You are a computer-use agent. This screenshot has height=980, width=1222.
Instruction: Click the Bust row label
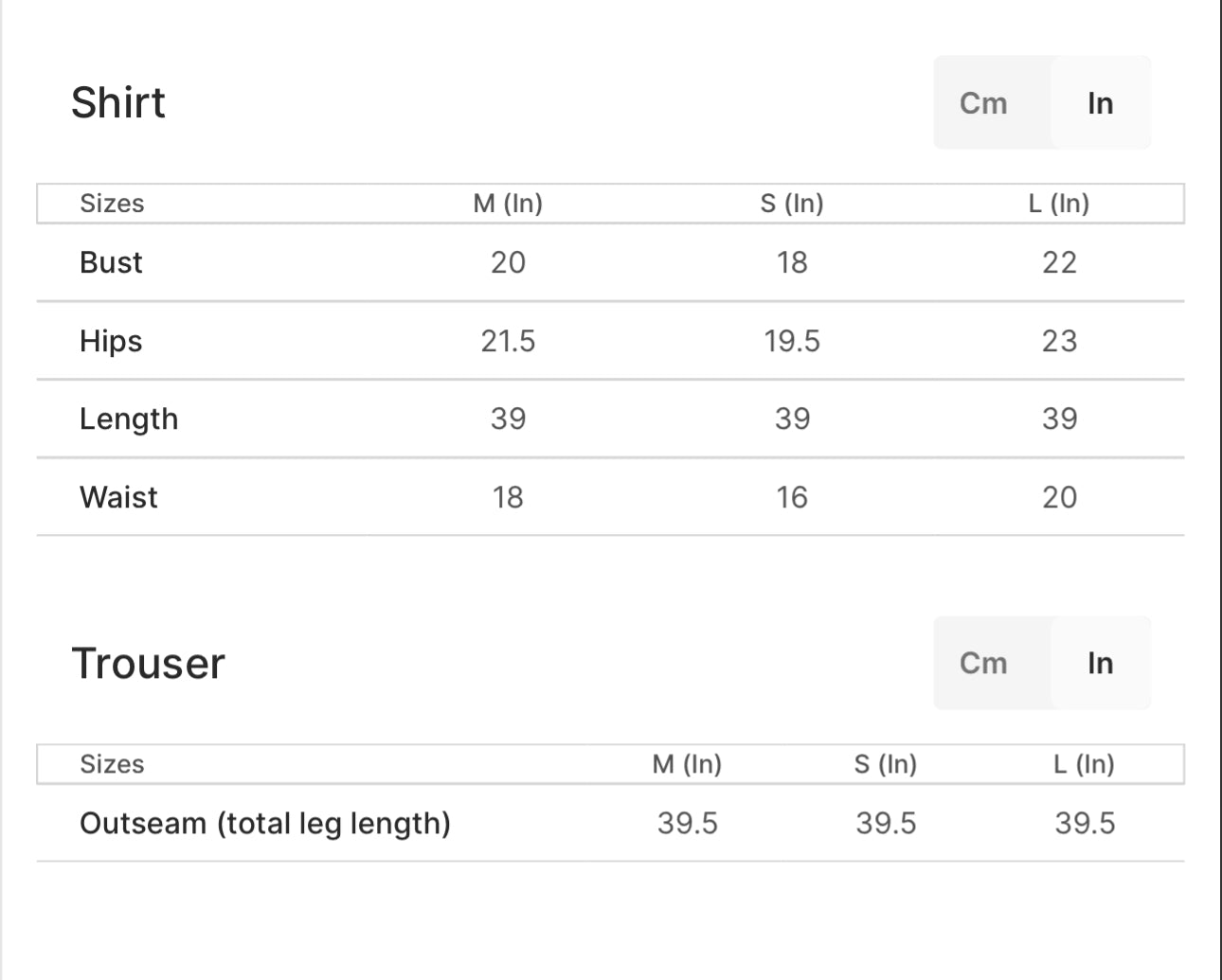click(111, 262)
